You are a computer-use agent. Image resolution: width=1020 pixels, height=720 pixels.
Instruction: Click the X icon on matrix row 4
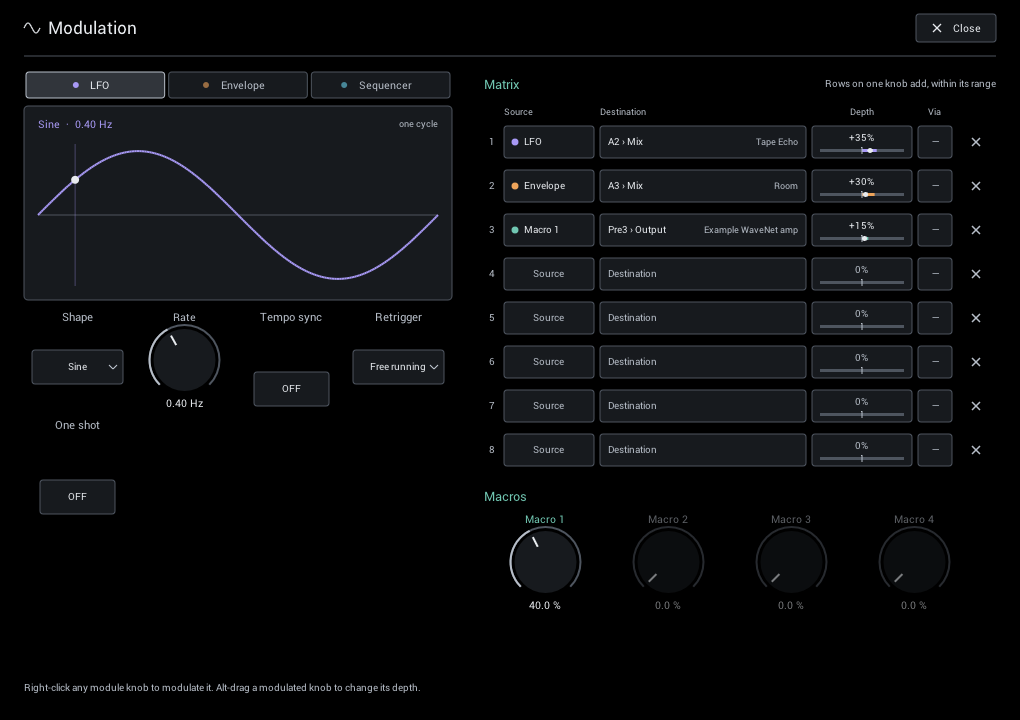tap(975, 274)
